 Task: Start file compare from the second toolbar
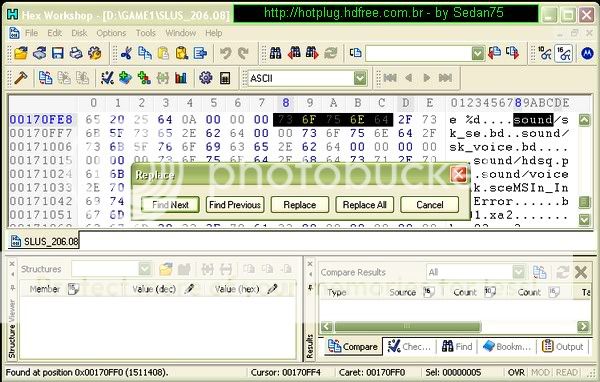coord(46,78)
